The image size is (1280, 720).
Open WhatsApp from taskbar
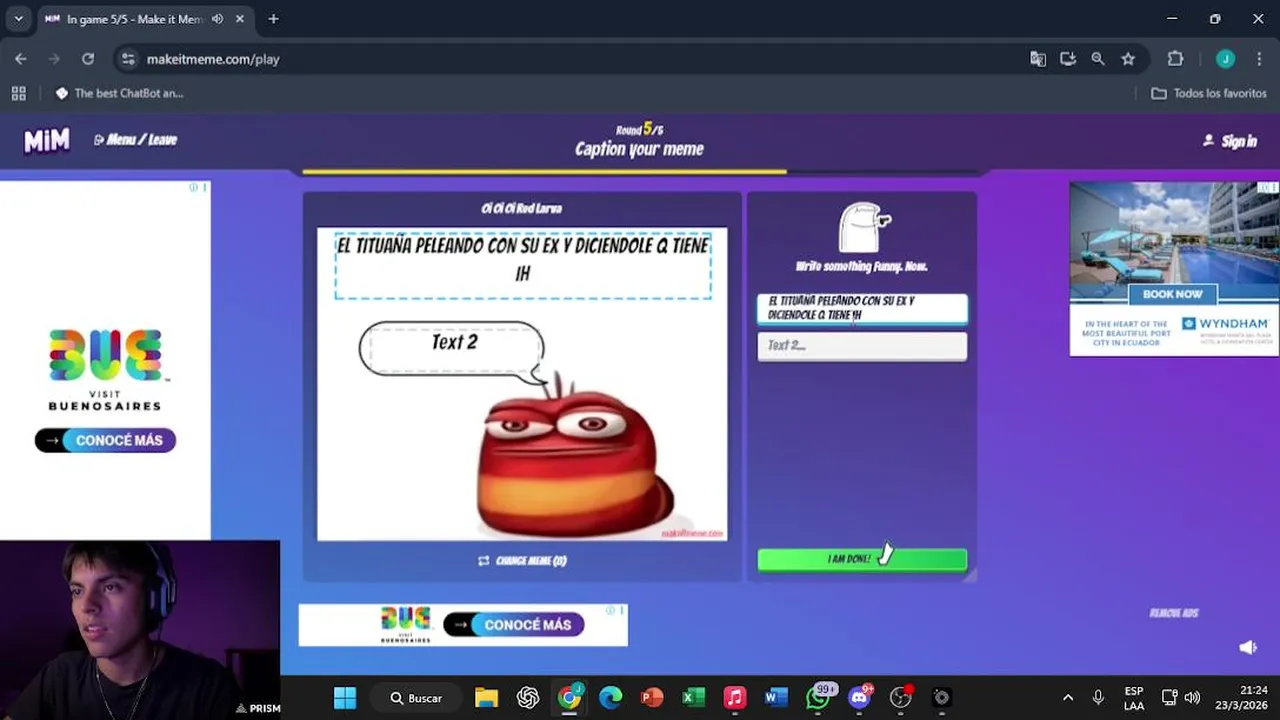click(818, 698)
